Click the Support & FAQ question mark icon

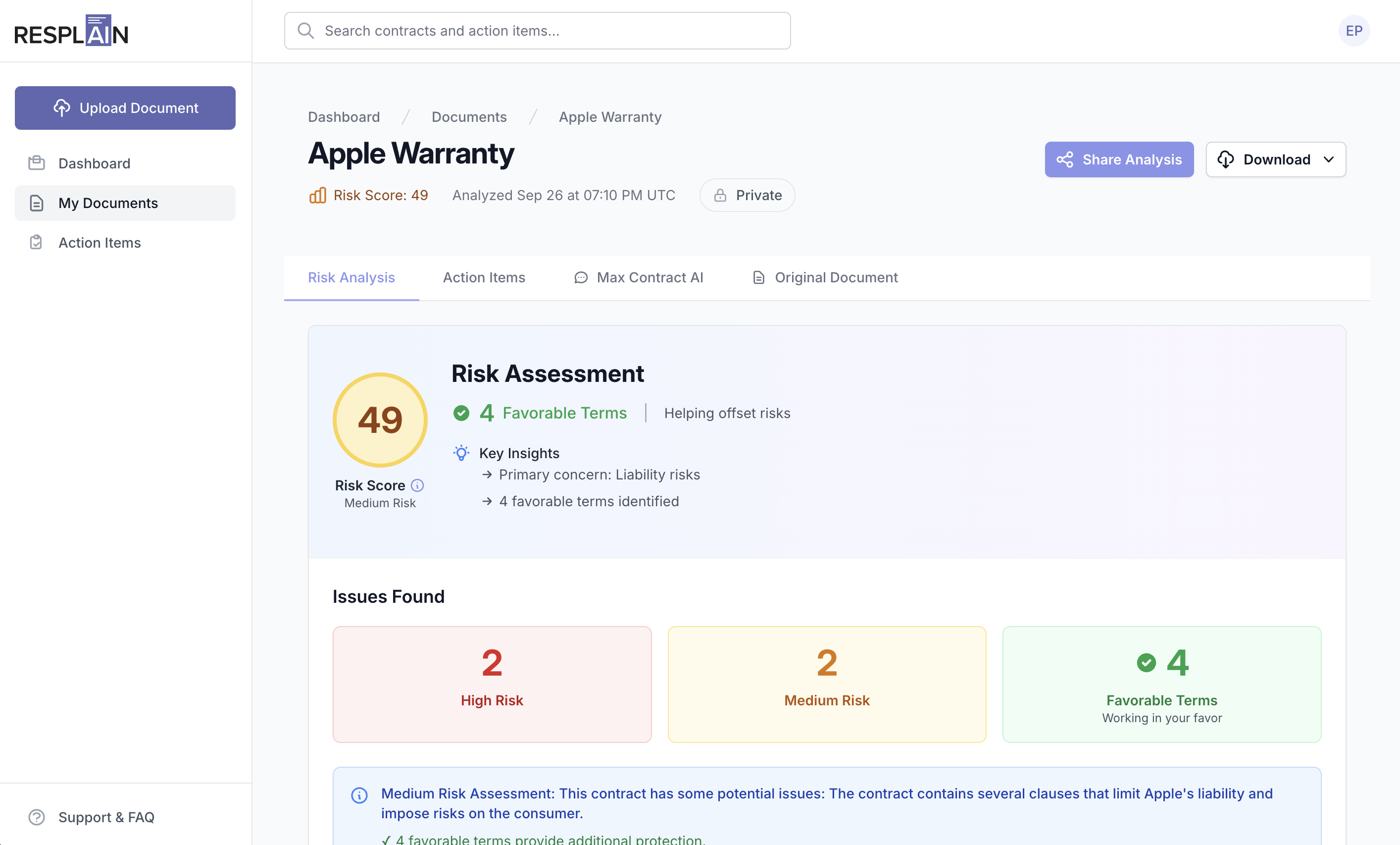coord(36,817)
